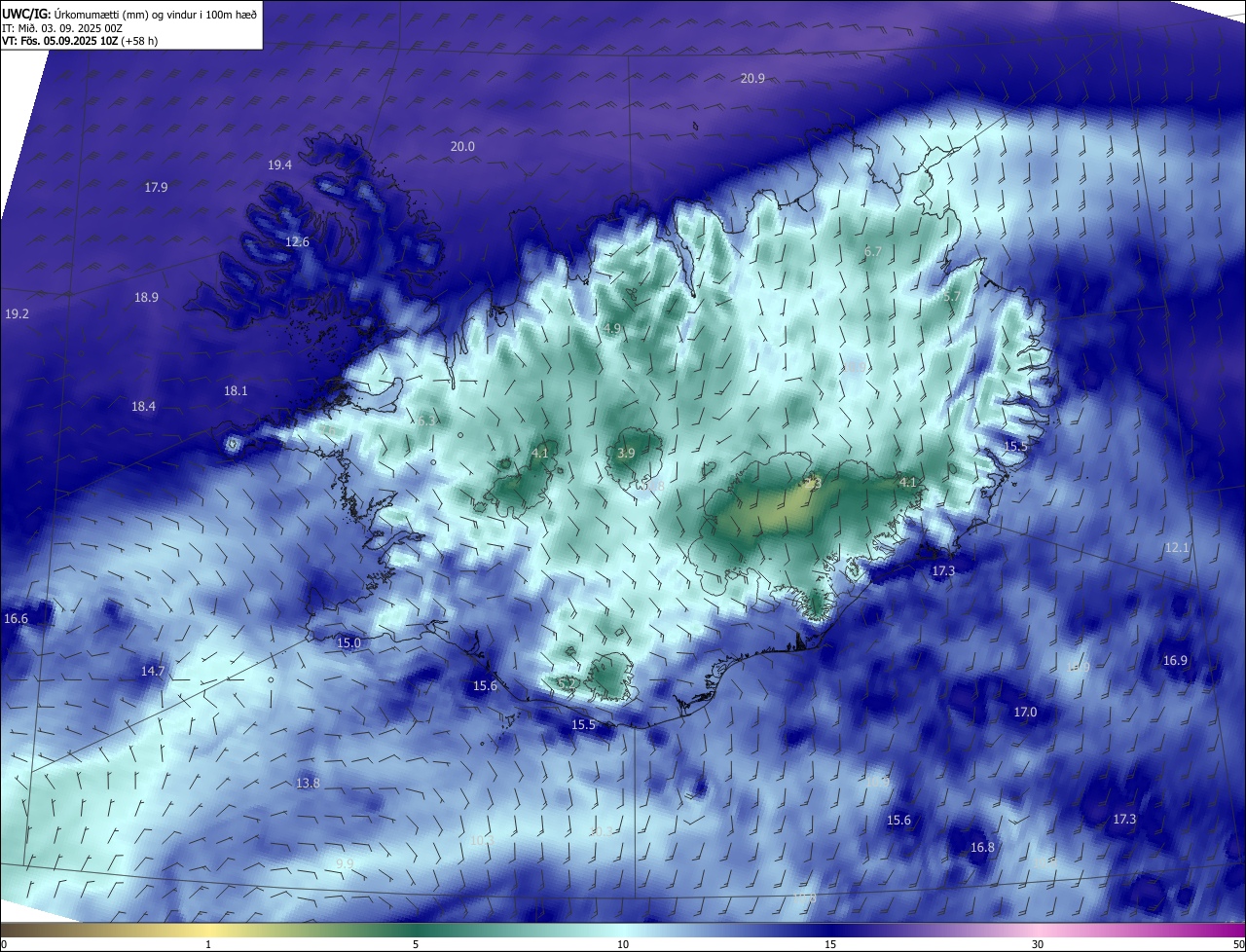Select the 3.9 value on the central glacier

[626, 453]
